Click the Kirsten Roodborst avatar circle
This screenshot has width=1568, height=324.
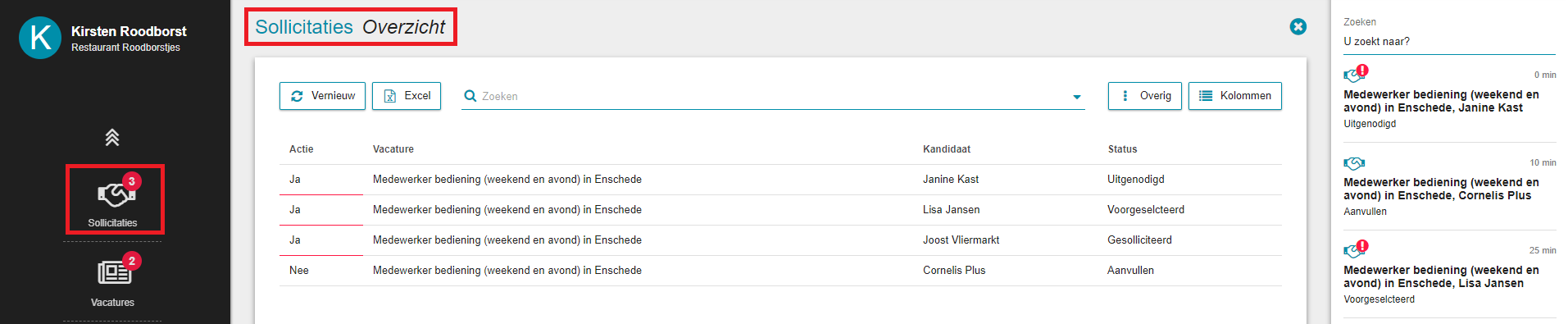pyautogui.click(x=40, y=38)
